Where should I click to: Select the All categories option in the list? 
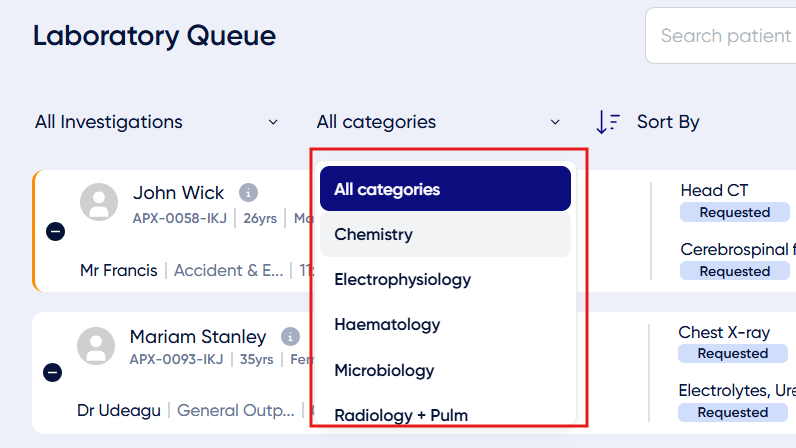[x=445, y=189]
